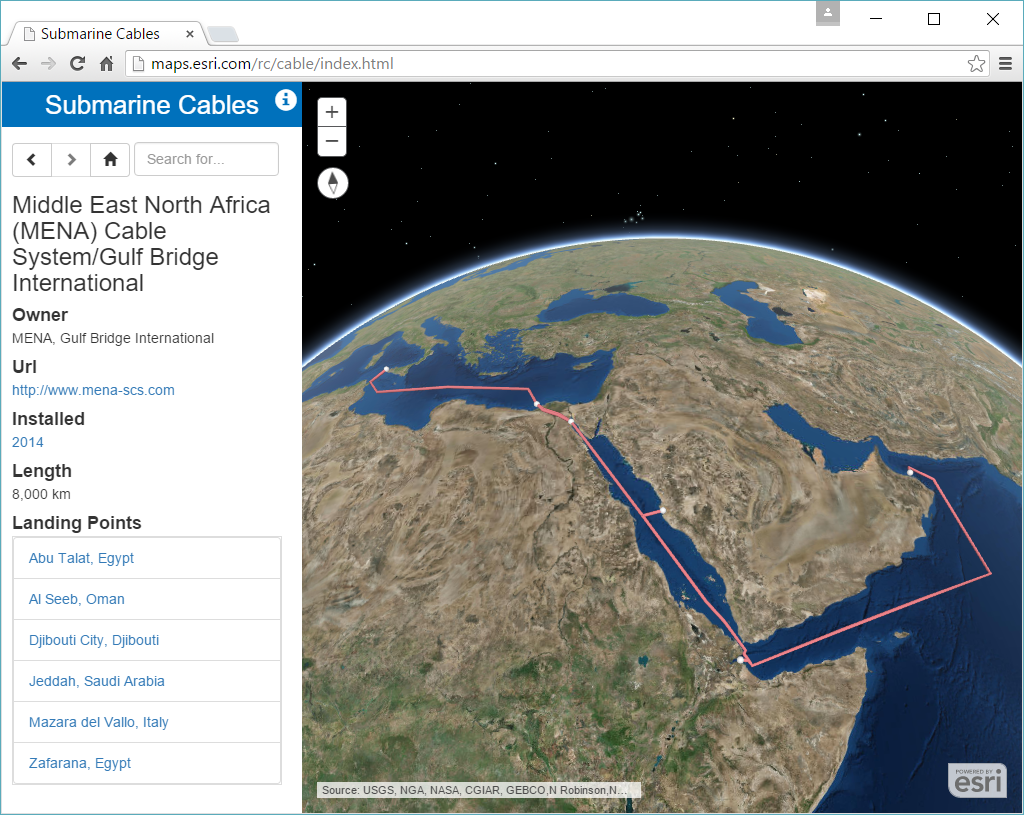Open http://www.mena-scs.com link
Image resolution: width=1024 pixels, height=815 pixels.
click(x=93, y=390)
